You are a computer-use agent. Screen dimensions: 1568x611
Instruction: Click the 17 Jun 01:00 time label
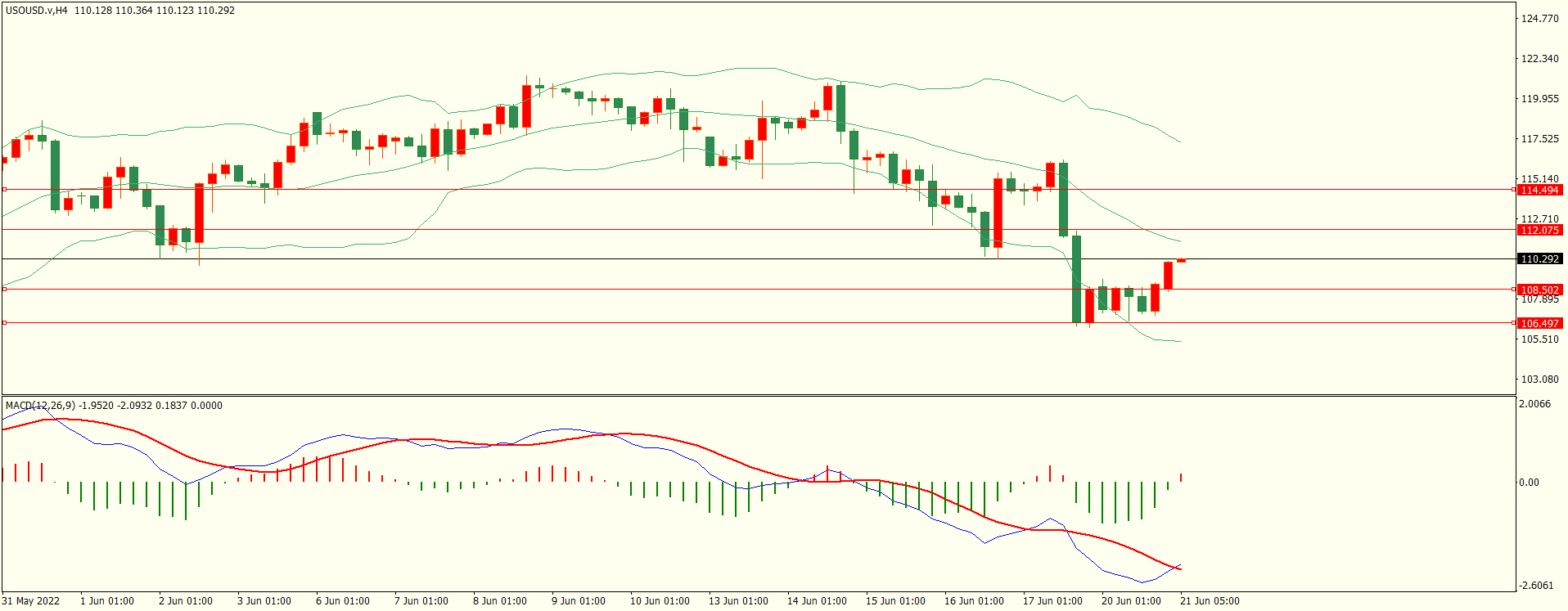tap(1052, 600)
